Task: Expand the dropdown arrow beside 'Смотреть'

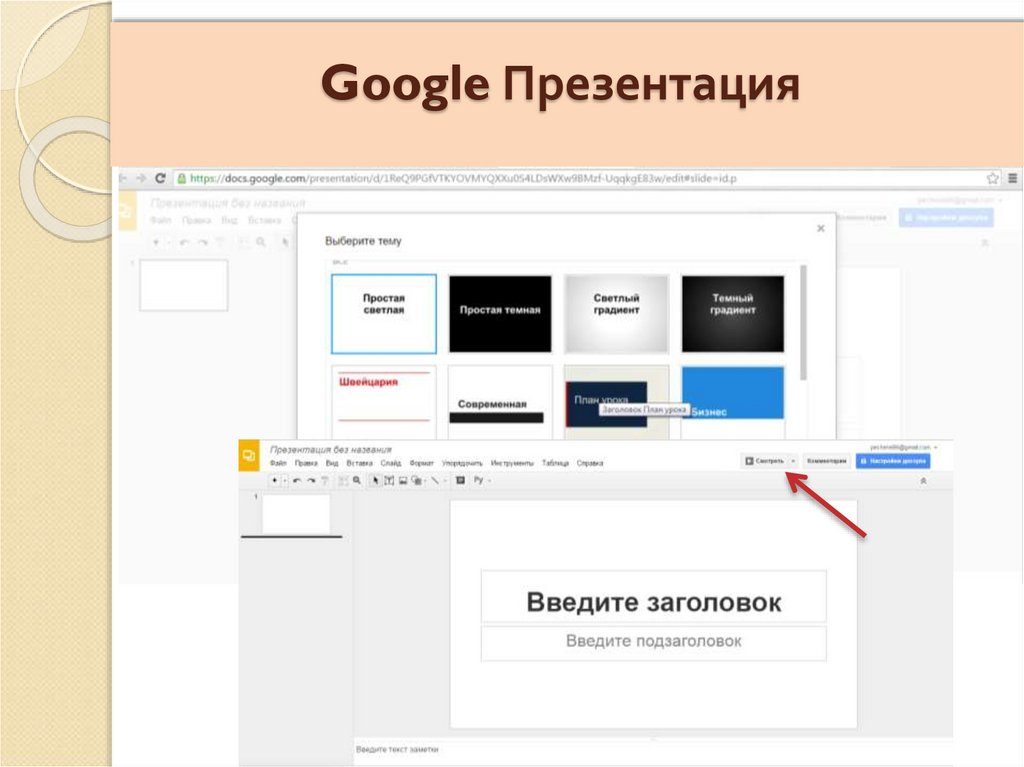Action: 793,461
